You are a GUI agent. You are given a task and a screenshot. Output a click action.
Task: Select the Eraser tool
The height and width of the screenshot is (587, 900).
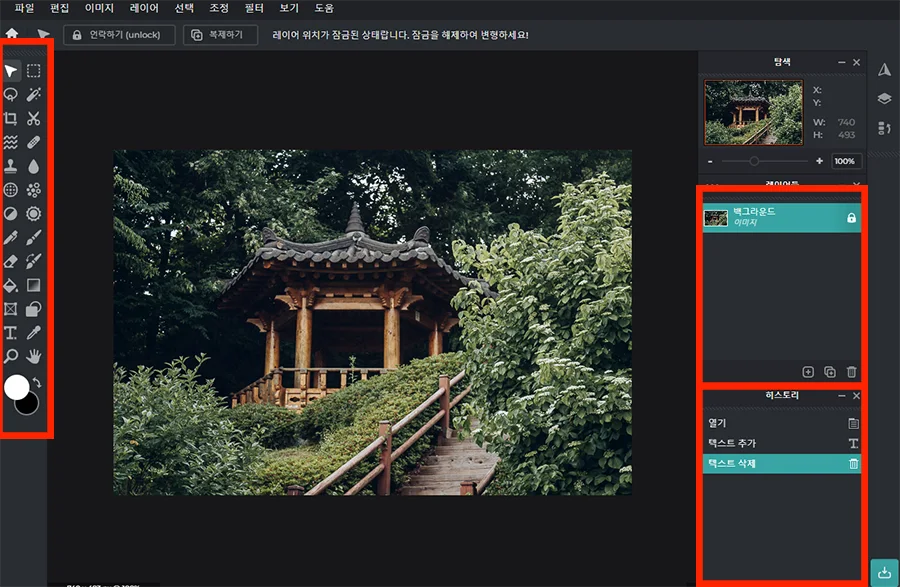pos(12,261)
